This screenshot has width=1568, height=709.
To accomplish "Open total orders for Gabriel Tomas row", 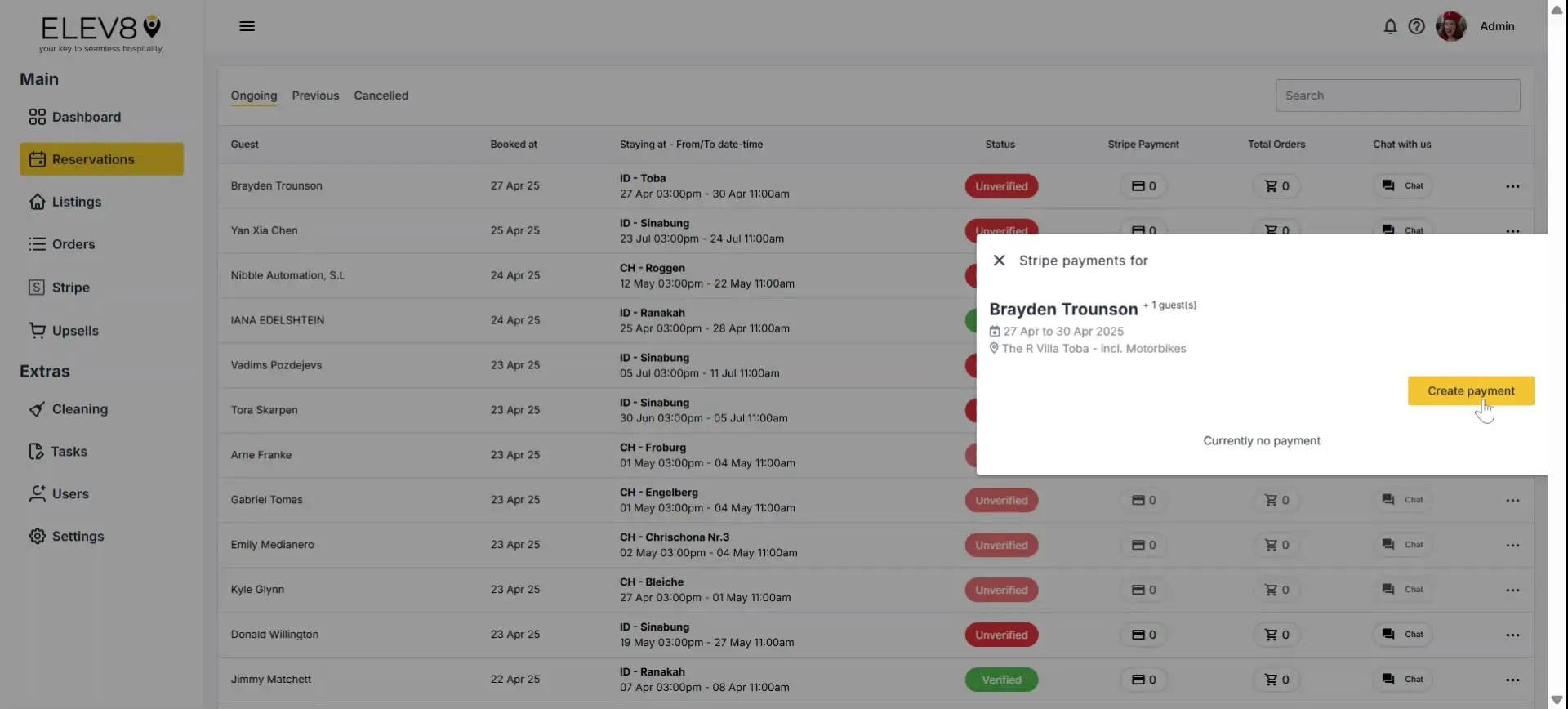I will click(x=1276, y=500).
